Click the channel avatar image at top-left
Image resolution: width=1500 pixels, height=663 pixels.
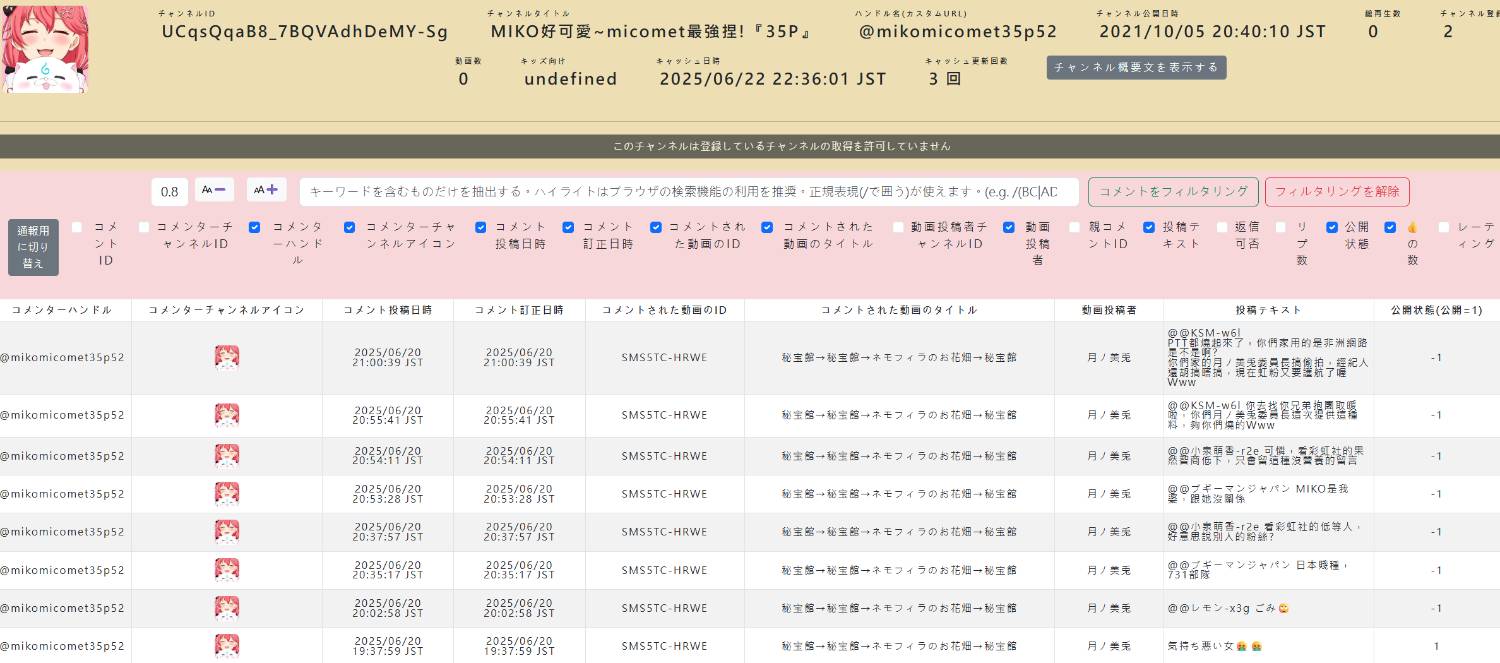(45, 49)
